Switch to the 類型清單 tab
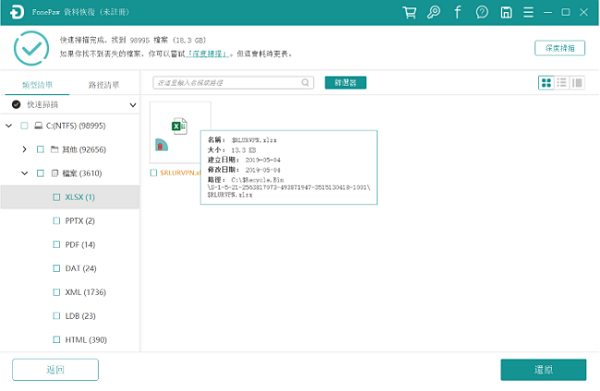600x391 pixels. coord(37,85)
